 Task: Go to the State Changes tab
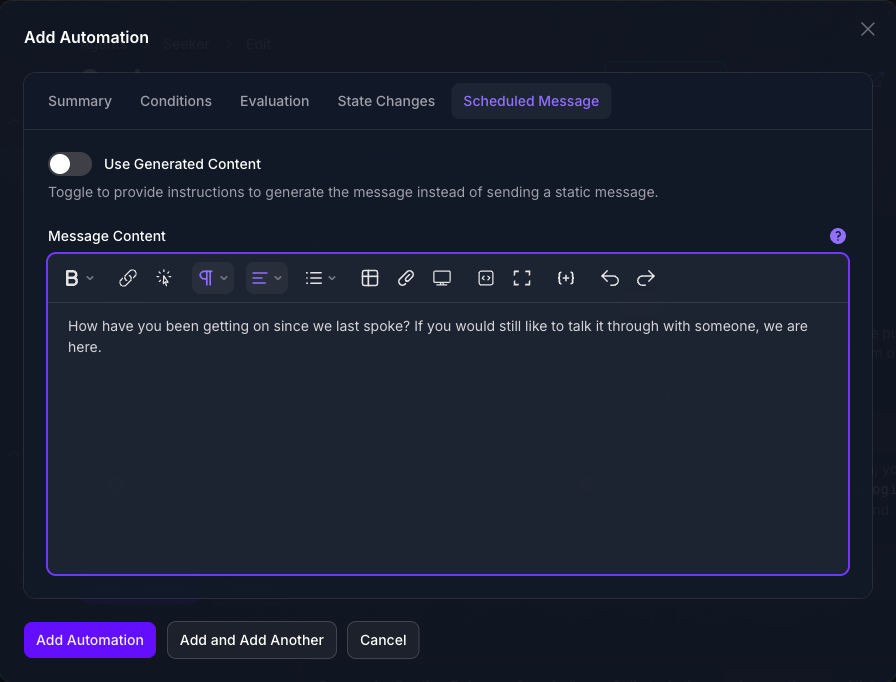pyautogui.click(x=386, y=101)
